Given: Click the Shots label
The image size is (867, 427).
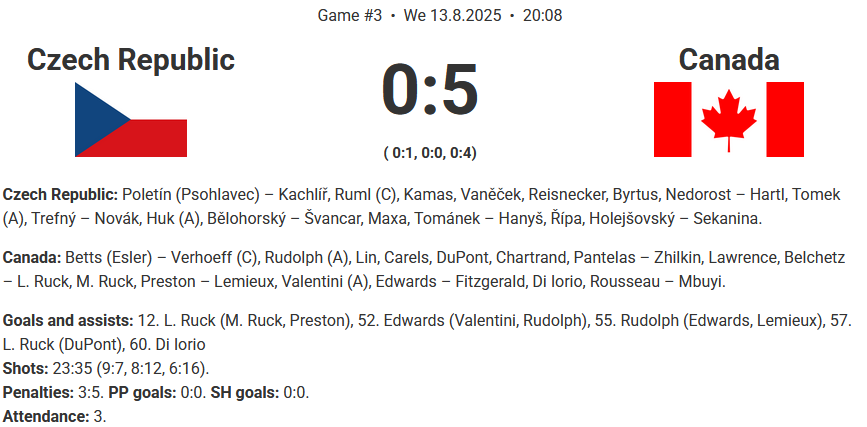Looking at the screenshot, I should pos(24,368).
